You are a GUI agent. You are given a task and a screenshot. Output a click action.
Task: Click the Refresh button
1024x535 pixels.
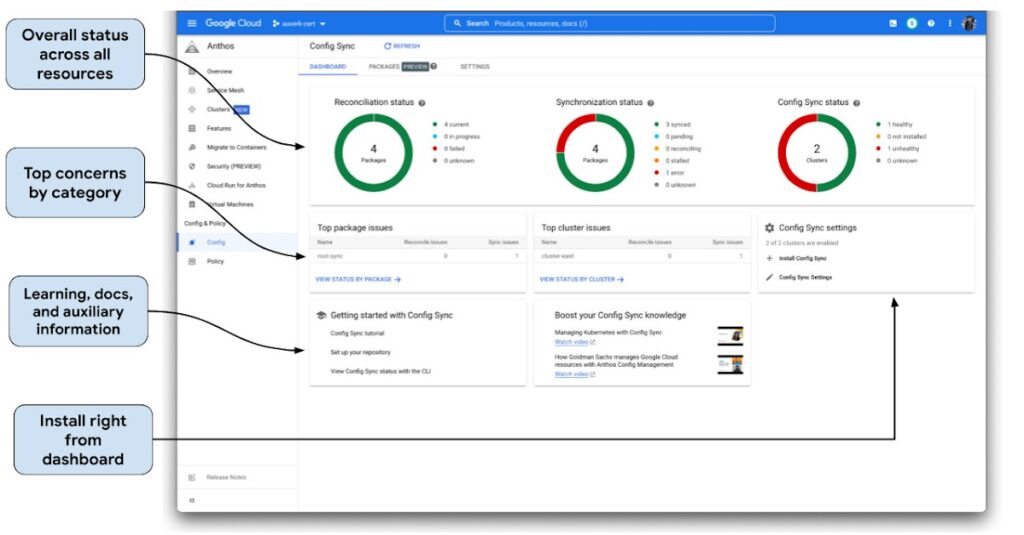point(402,46)
